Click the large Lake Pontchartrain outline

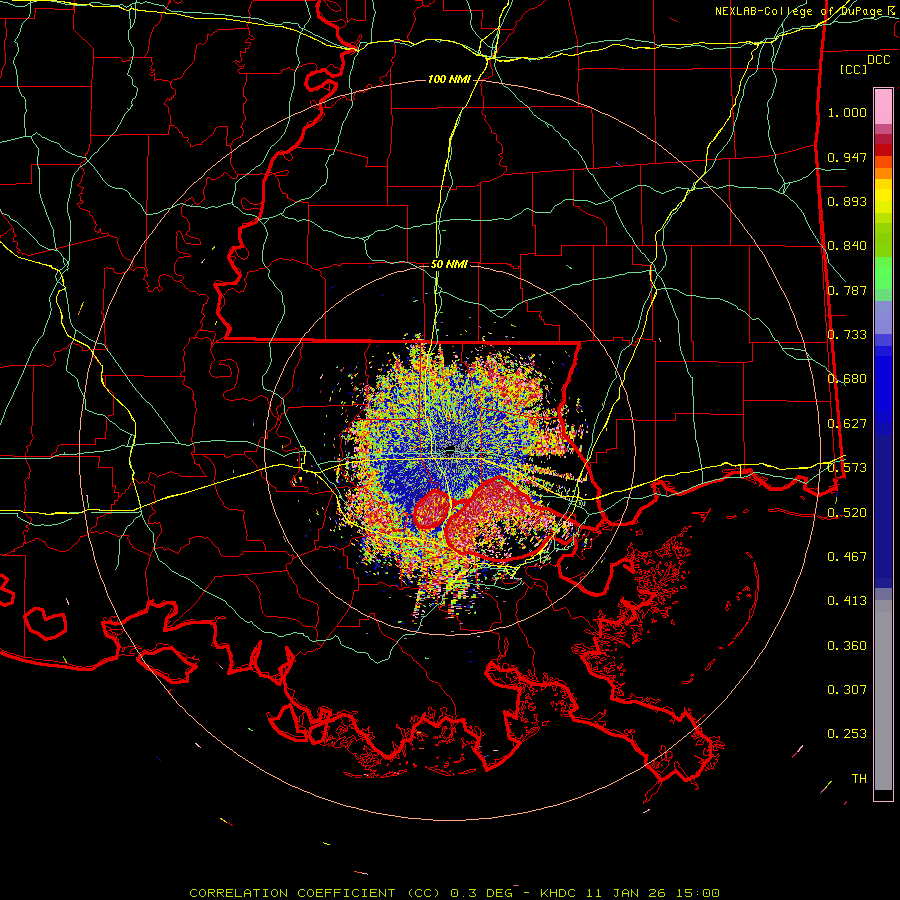(x=498, y=519)
